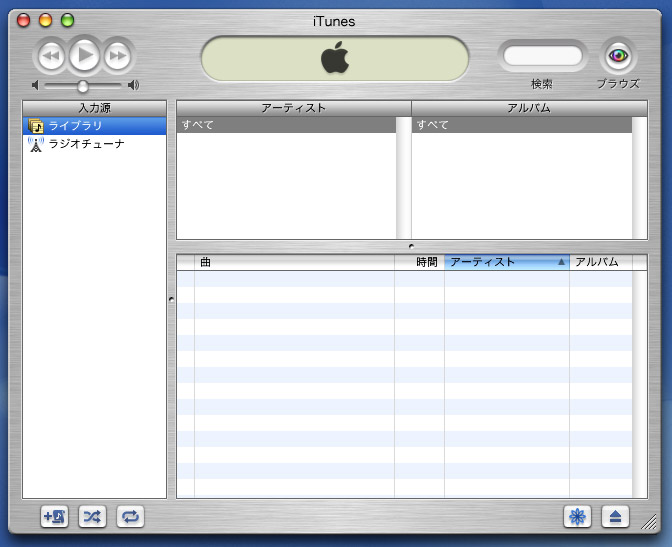
Task: Zoom iTunes with the green button
Action: 68,20
